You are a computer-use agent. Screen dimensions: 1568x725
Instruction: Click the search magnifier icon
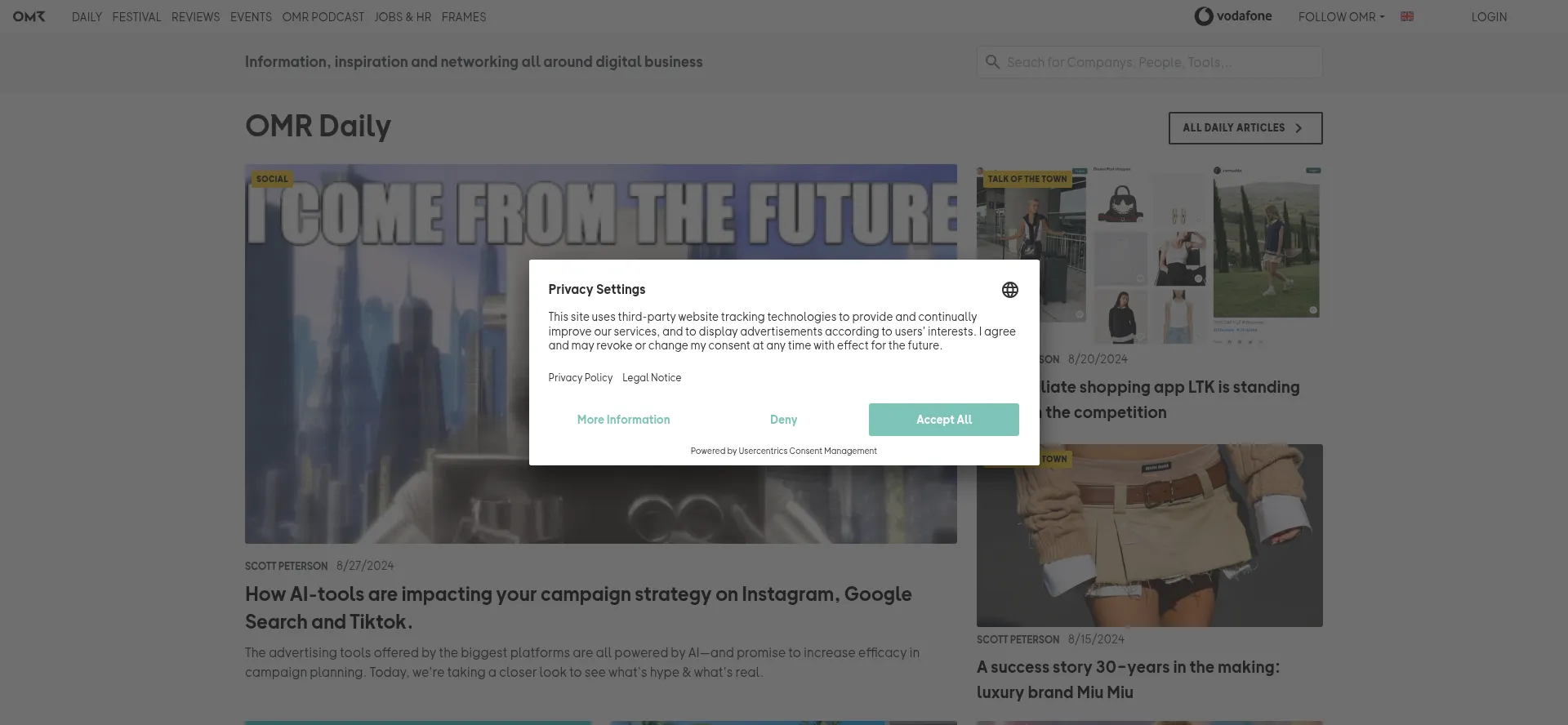point(992,62)
